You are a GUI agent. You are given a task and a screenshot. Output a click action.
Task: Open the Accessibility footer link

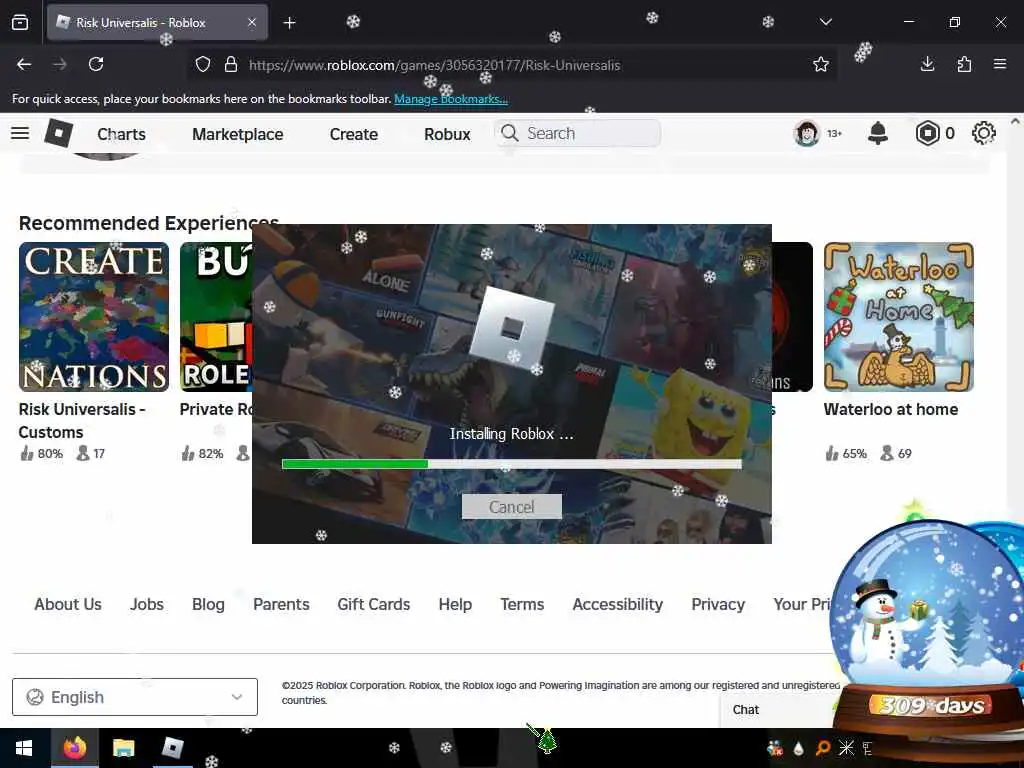click(618, 604)
